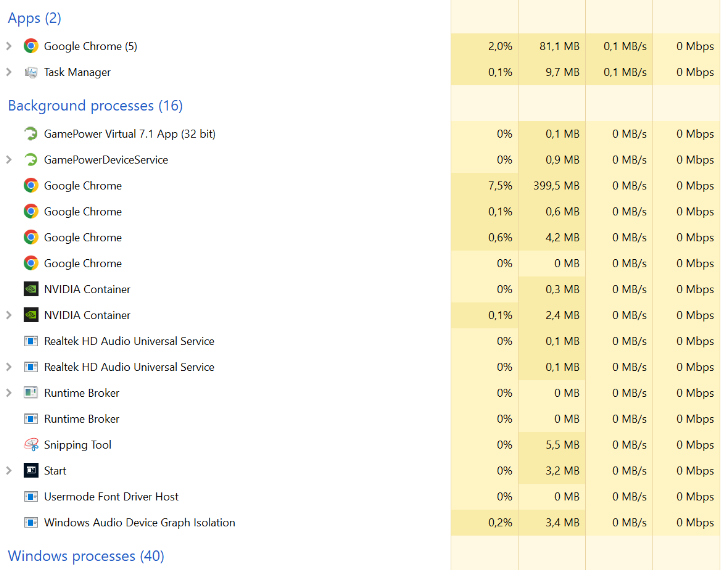Click the NVIDIA Container icon using 0,3 MB
Image resolution: width=726 pixels, height=570 pixels.
(31, 289)
